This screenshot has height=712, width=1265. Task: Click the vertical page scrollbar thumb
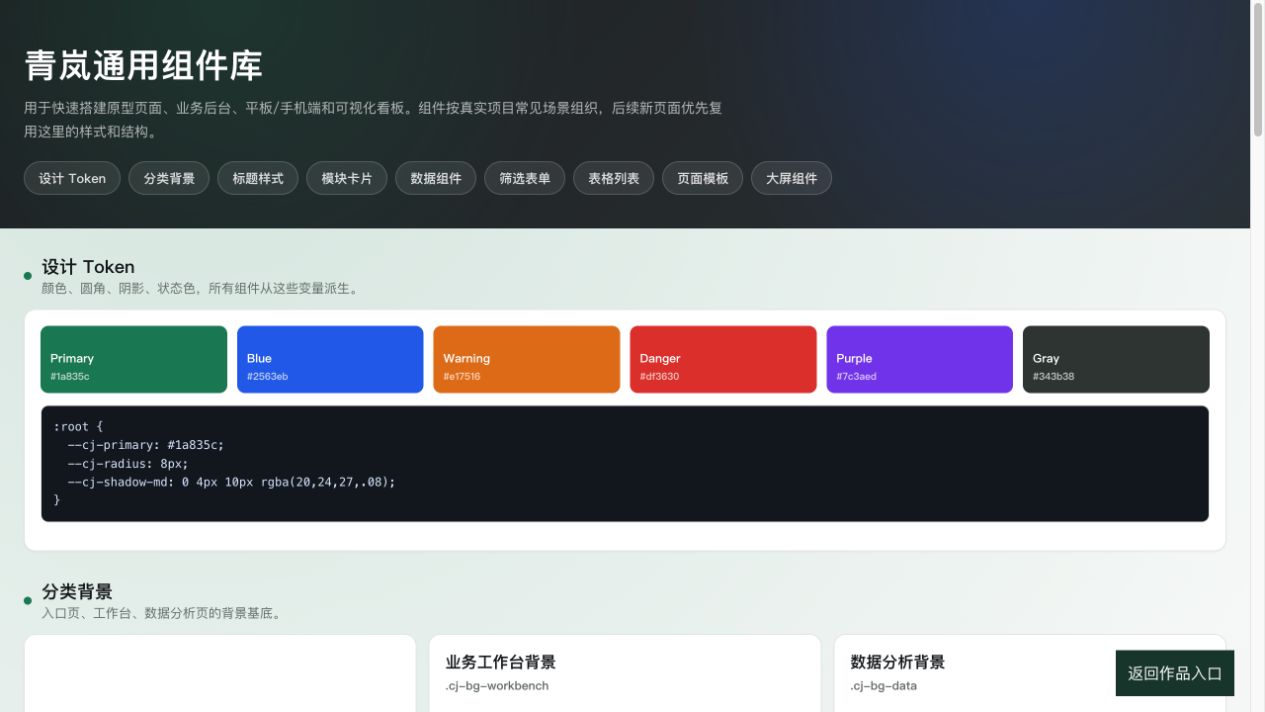1258,70
